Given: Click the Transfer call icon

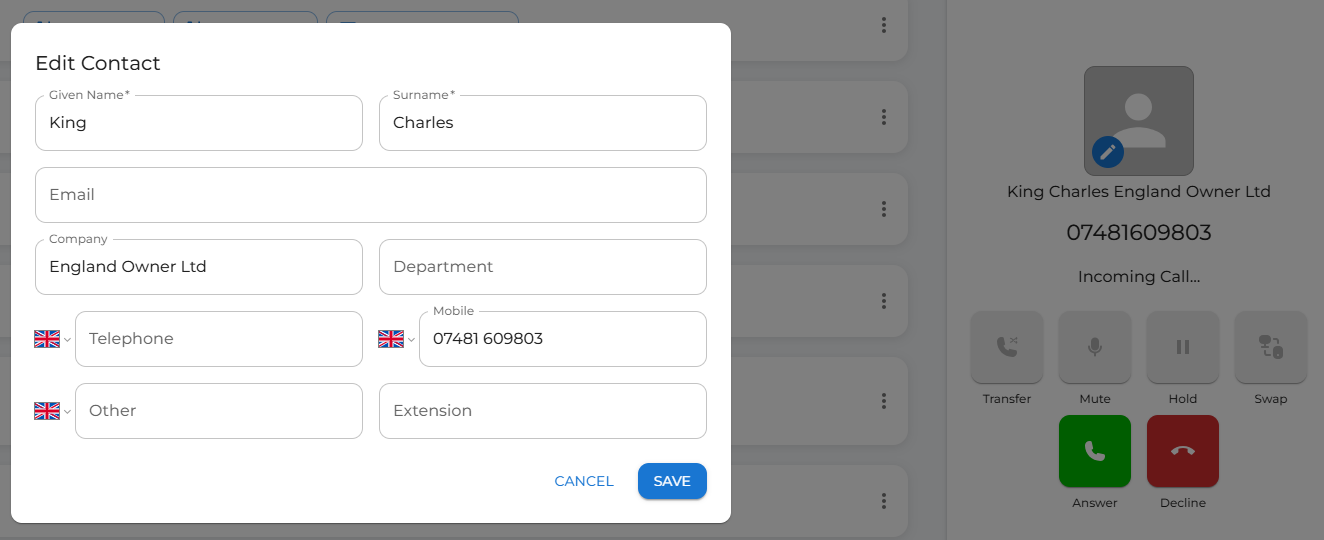Looking at the screenshot, I should click(x=1006, y=347).
